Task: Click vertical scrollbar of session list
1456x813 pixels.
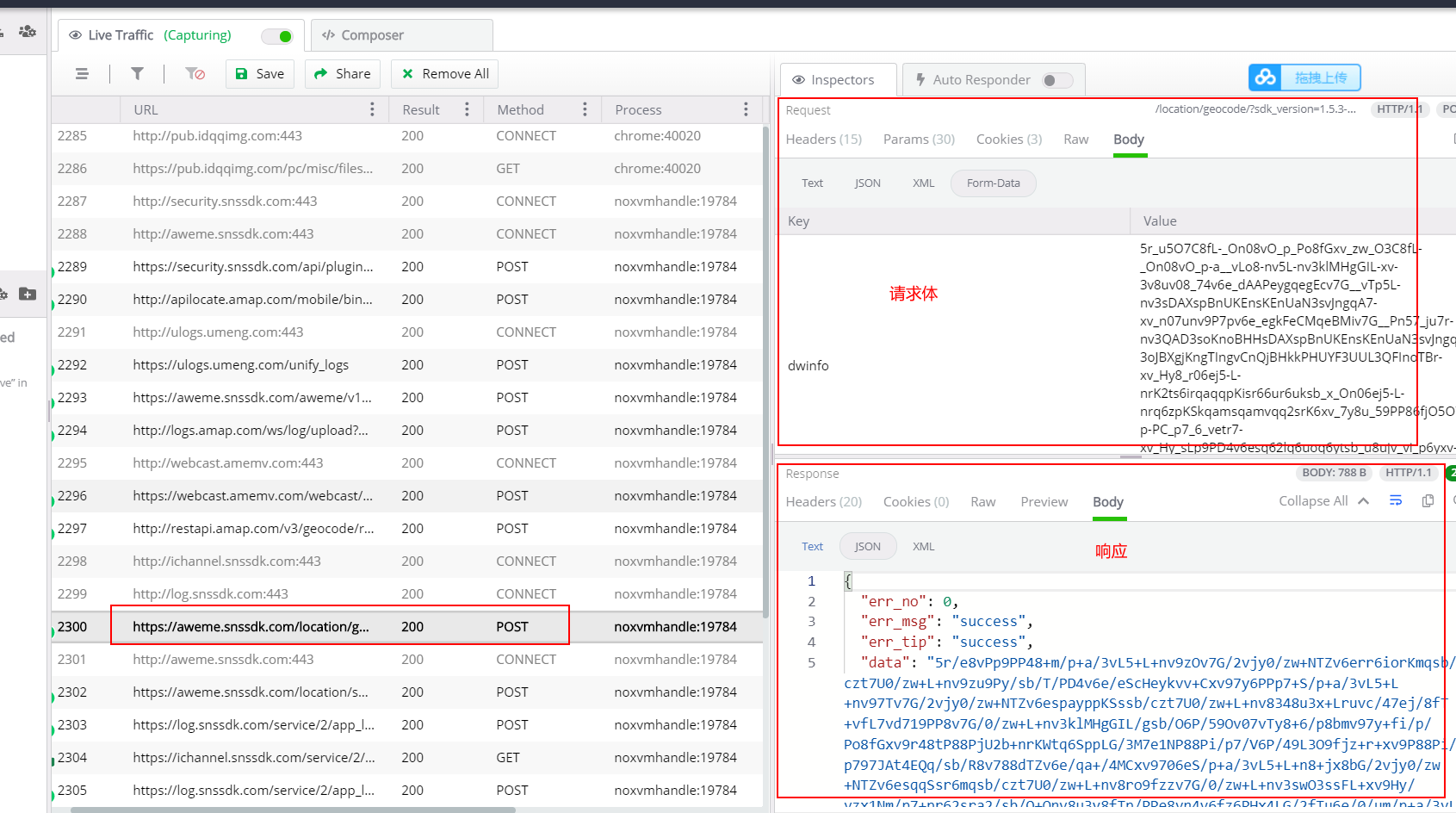Action: pyautogui.click(x=765, y=370)
